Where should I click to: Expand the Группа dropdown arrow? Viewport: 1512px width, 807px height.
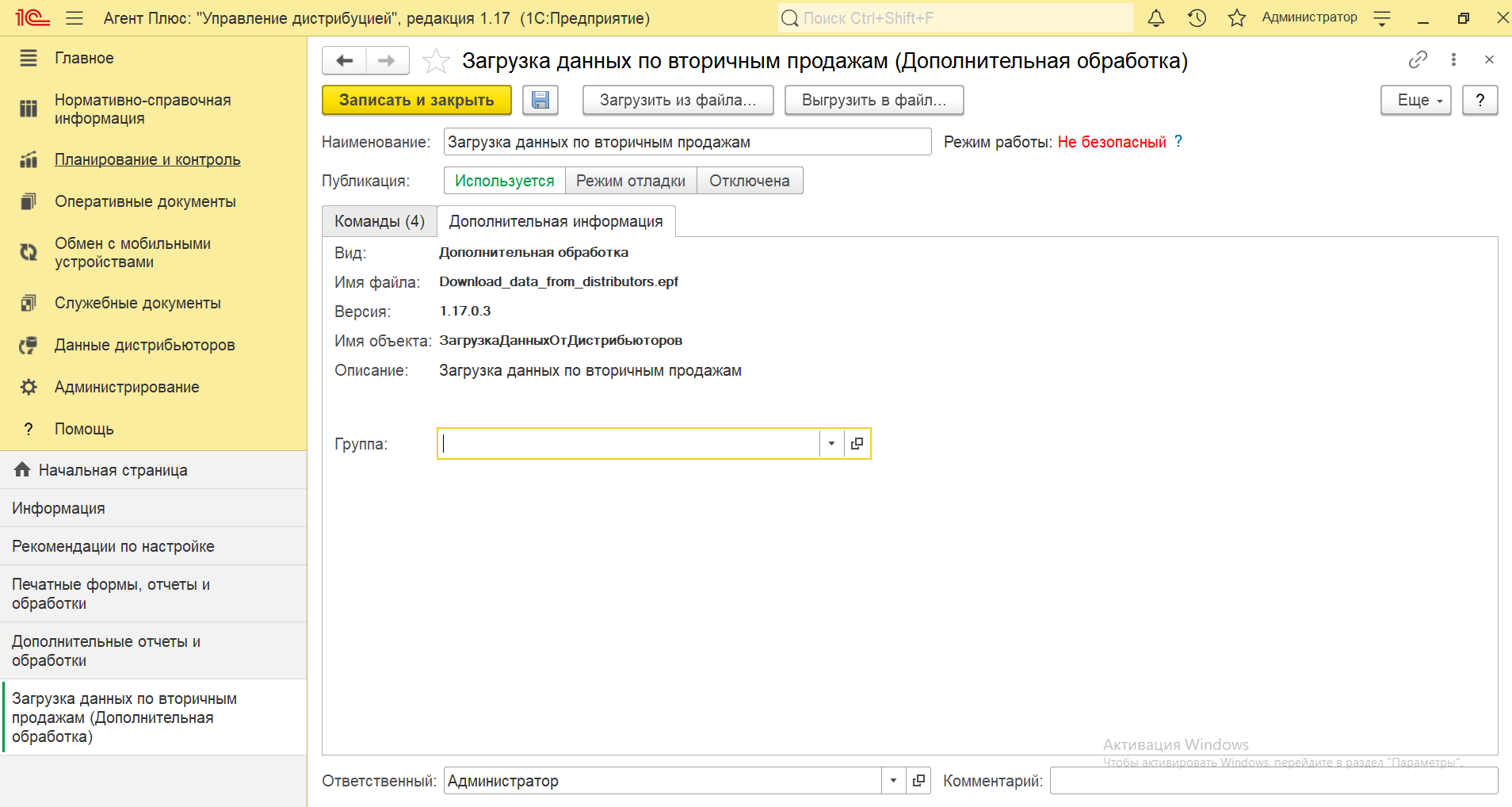[831, 443]
